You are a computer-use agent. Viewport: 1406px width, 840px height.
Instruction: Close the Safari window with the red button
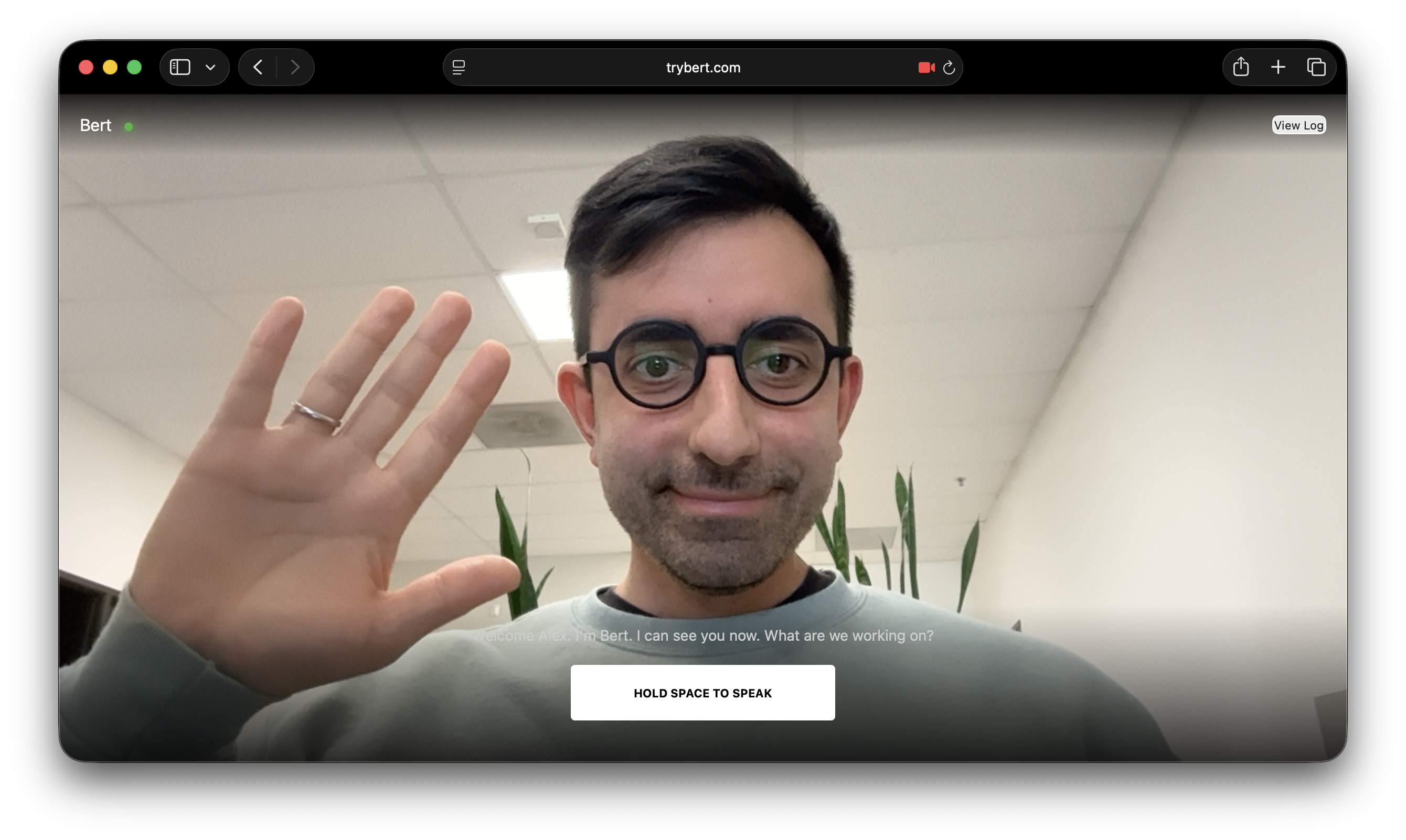pyautogui.click(x=86, y=67)
